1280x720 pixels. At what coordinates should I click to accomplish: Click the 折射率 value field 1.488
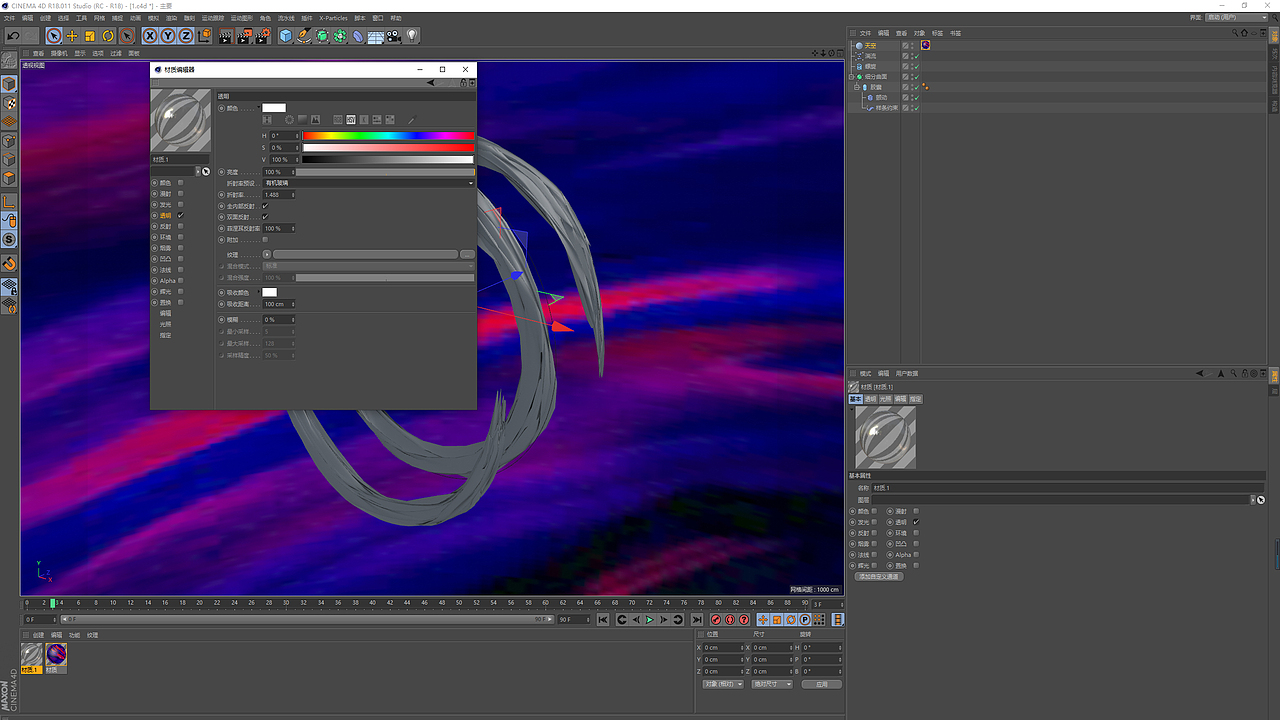[279, 195]
